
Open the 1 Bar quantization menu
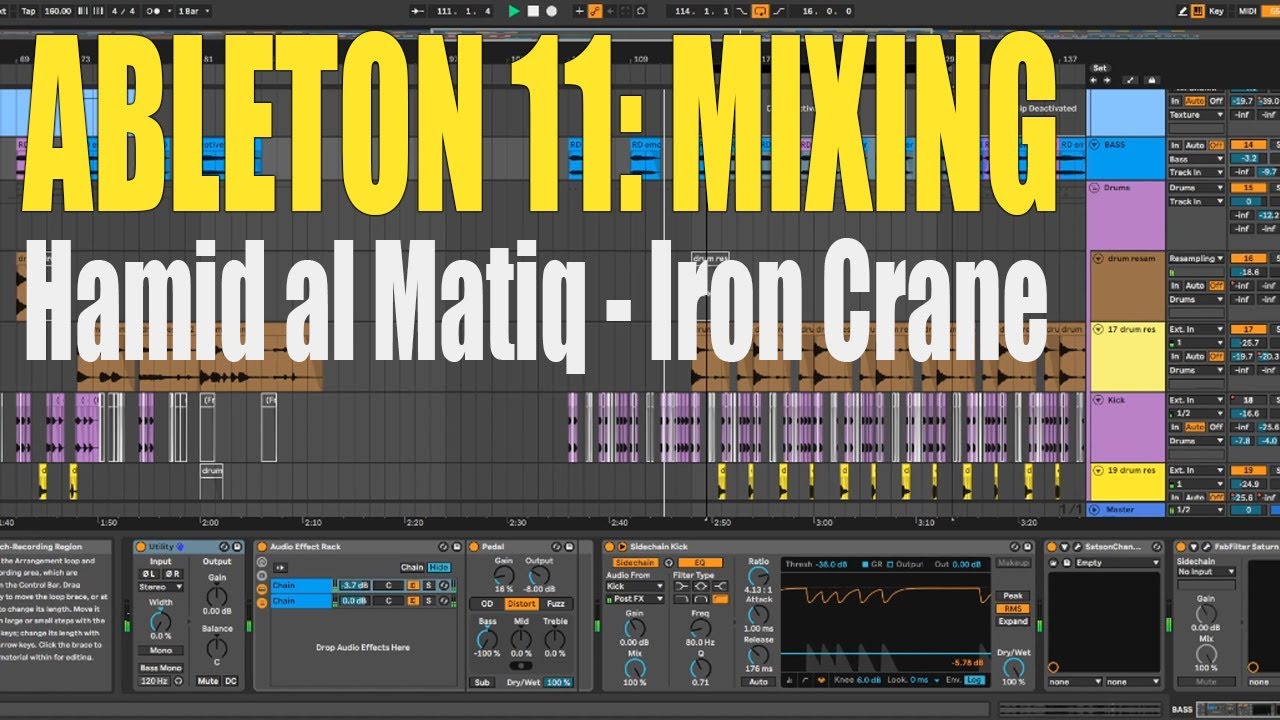coord(193,11)
